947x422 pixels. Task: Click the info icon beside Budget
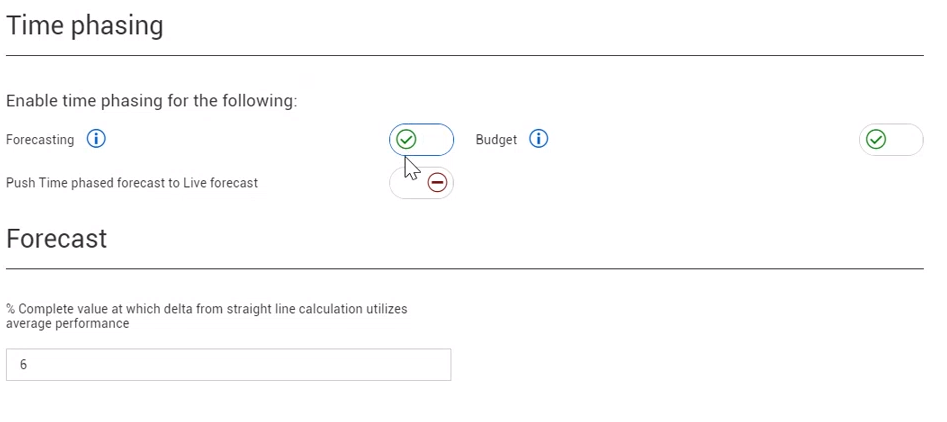[538, 139]
